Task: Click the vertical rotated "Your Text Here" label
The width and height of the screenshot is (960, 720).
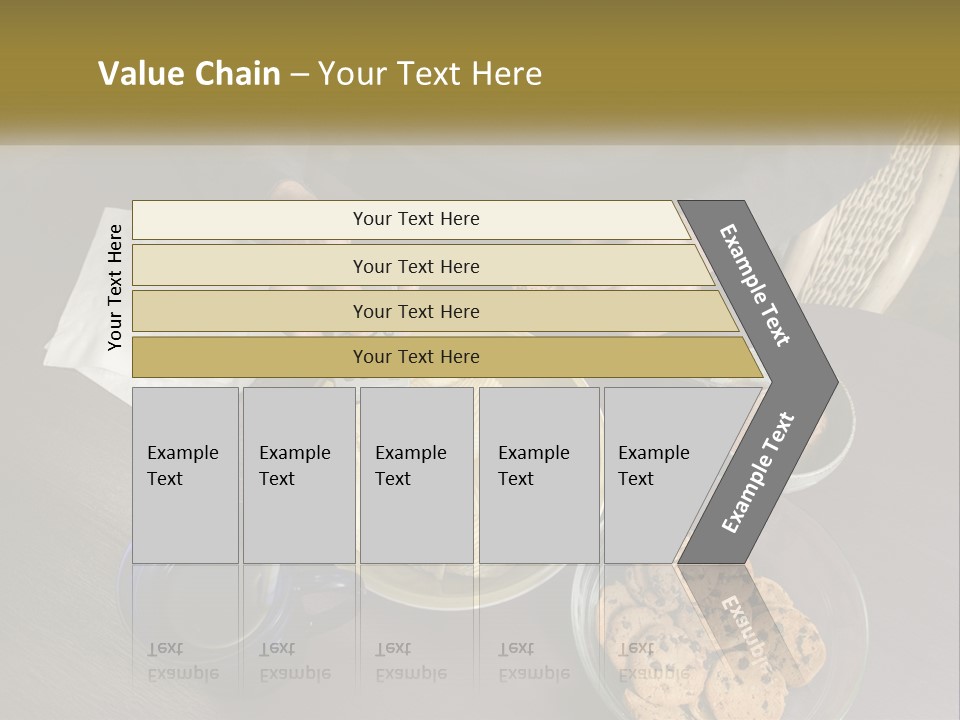Action: click(x=115, y=288)
